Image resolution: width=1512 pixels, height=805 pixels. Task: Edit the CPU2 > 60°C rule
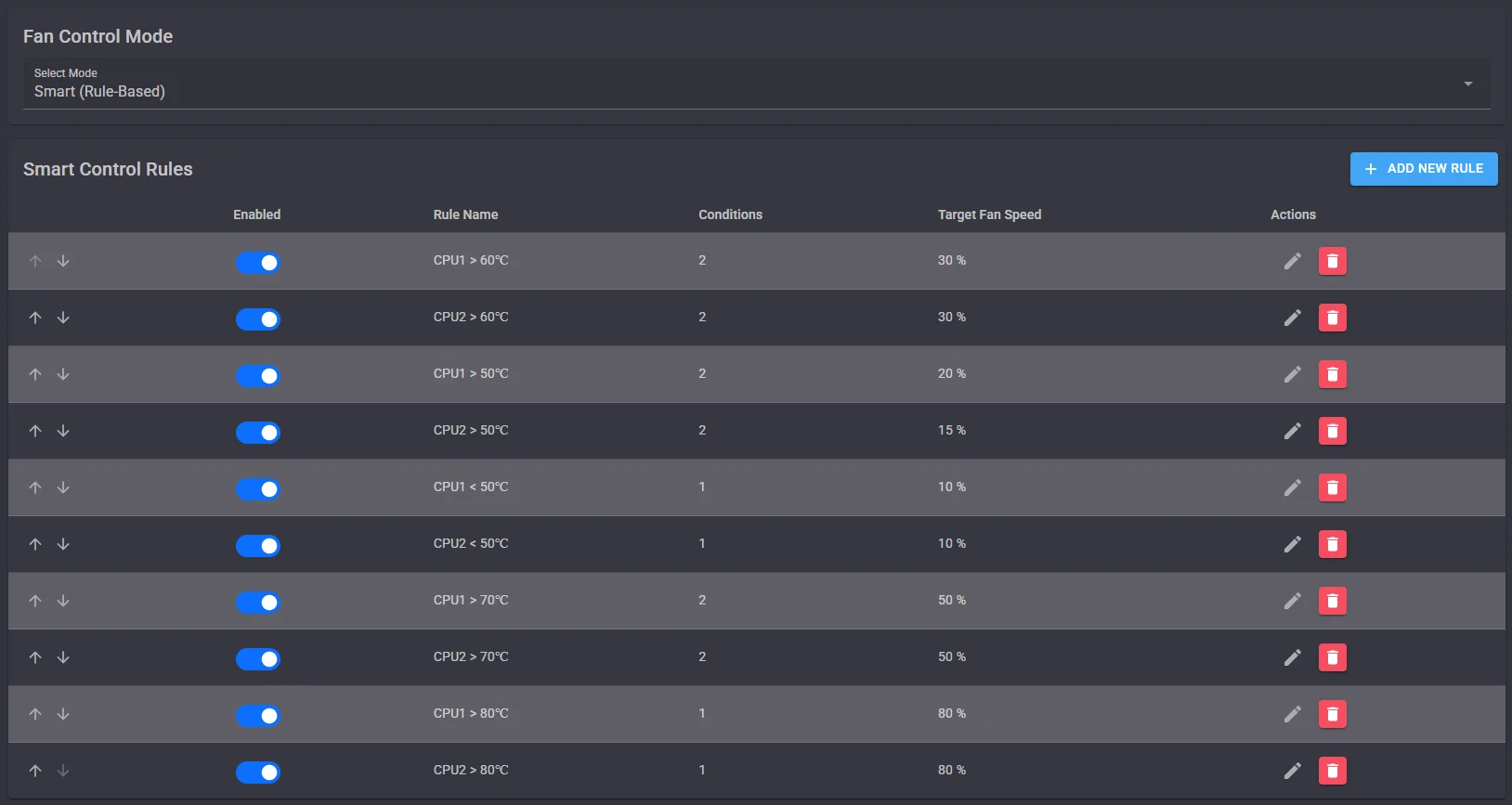(1292, 318)
